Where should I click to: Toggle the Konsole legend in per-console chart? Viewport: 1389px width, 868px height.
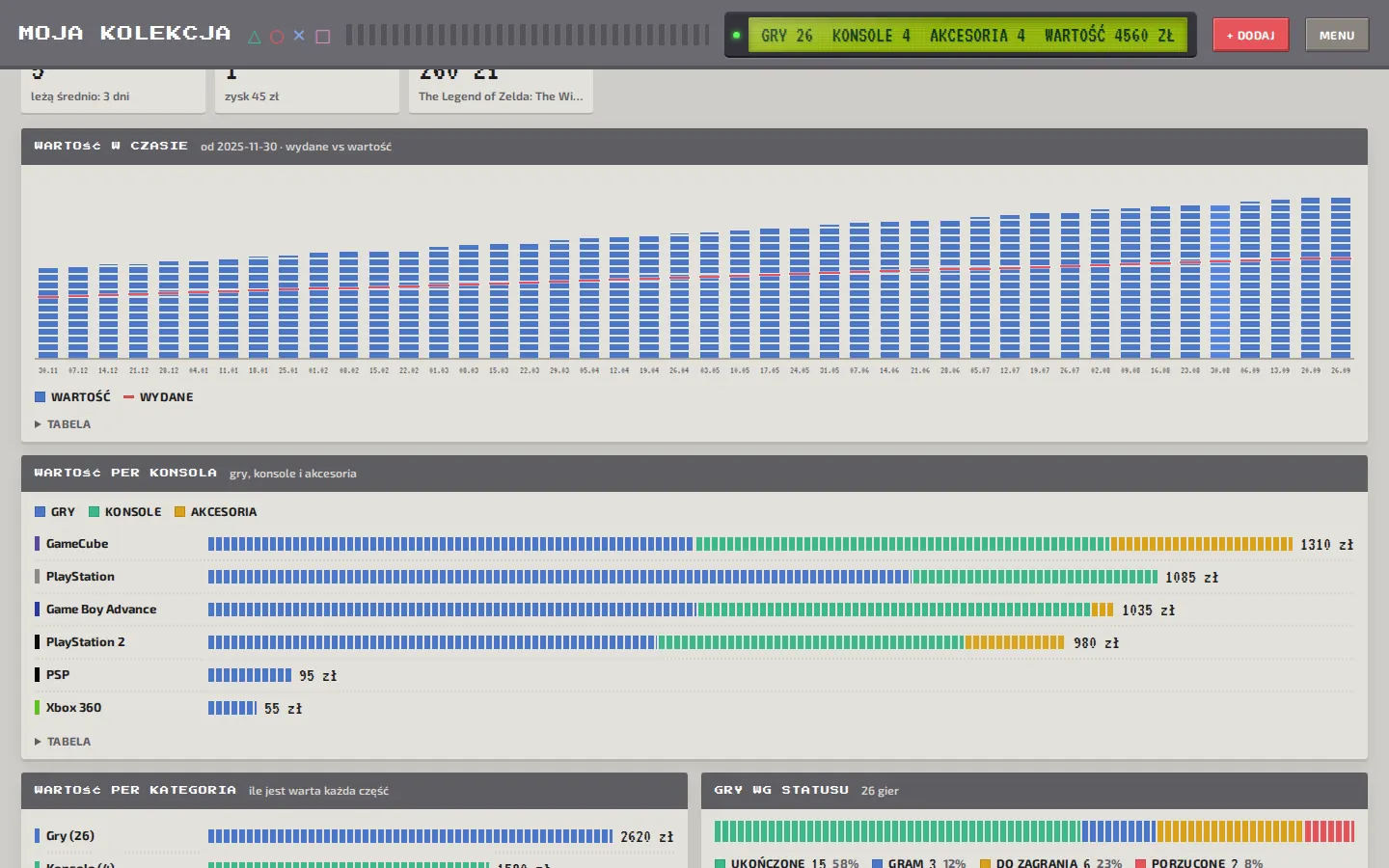click(125, 512)
